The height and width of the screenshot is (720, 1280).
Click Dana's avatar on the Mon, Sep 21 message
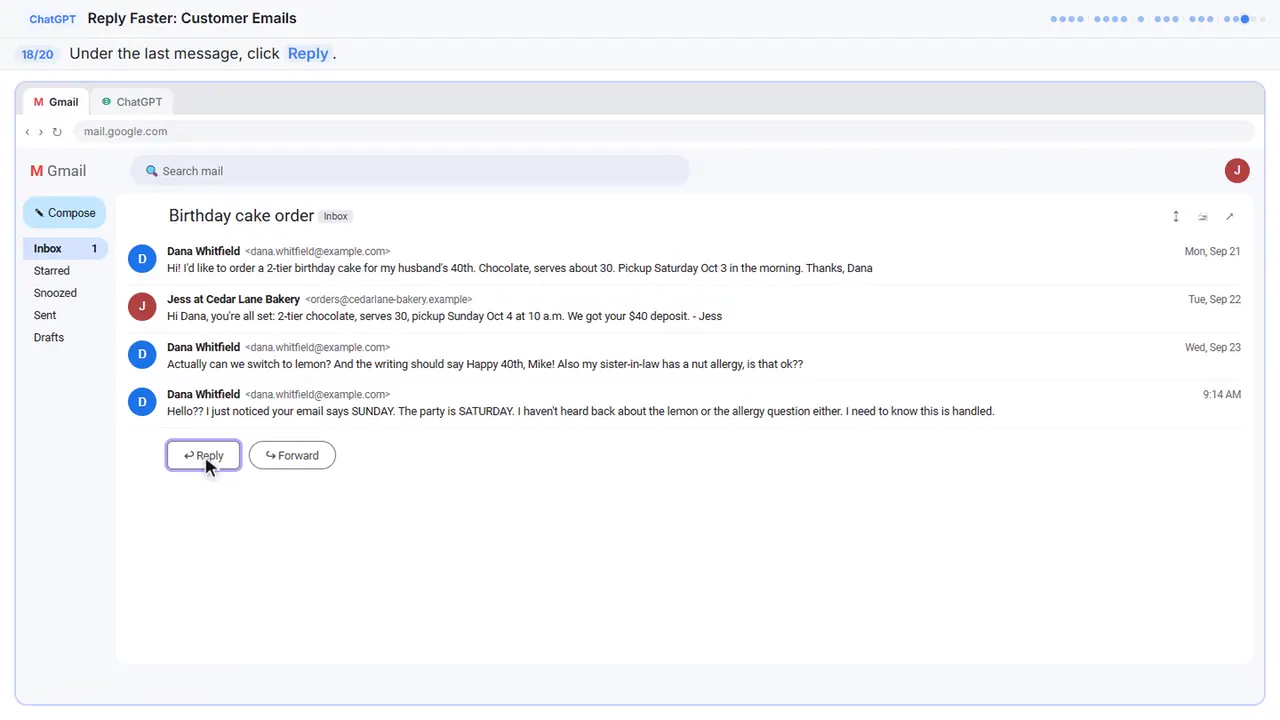[142, 259]
